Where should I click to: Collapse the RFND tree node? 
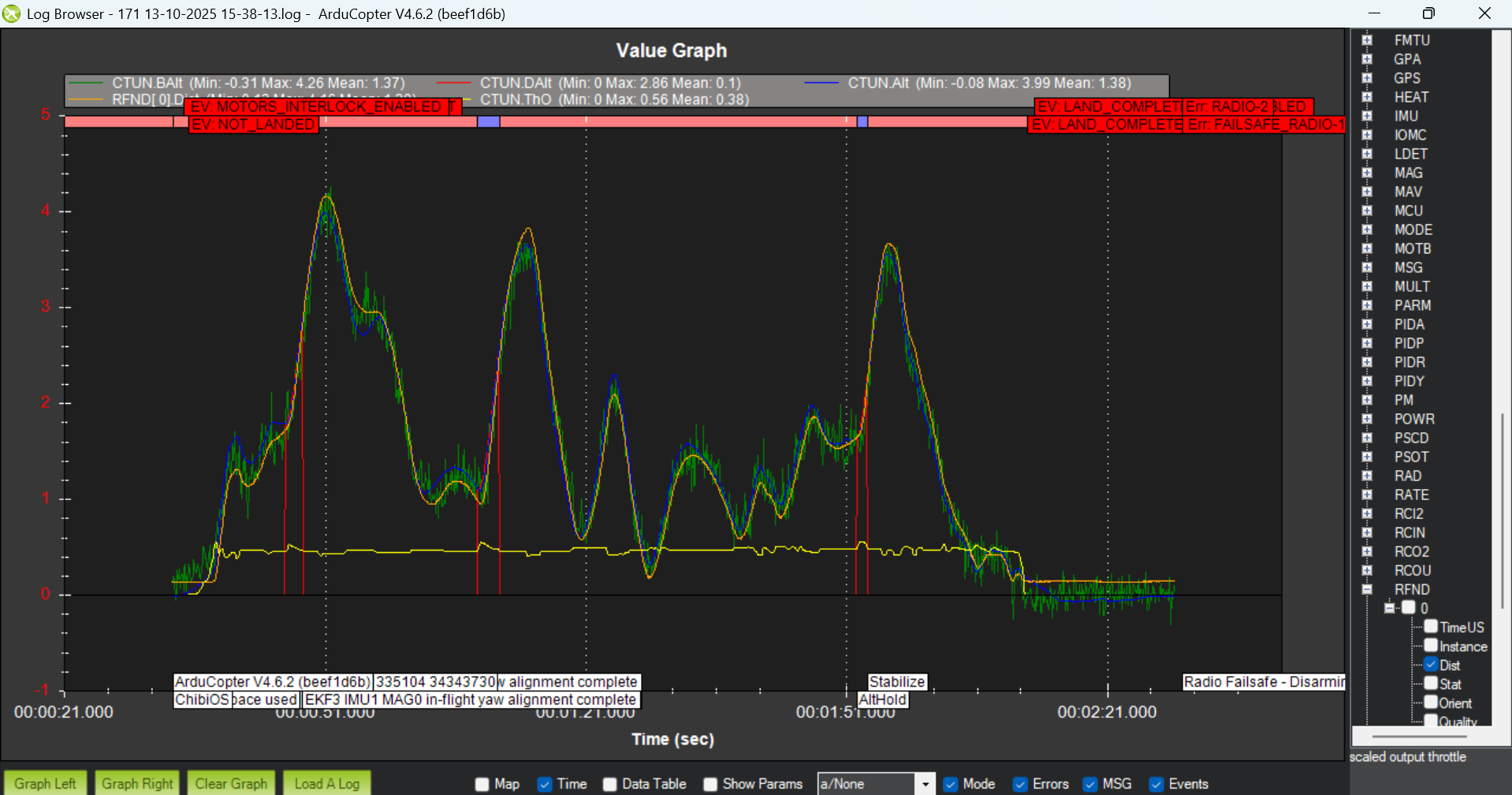click(1367, 589)
